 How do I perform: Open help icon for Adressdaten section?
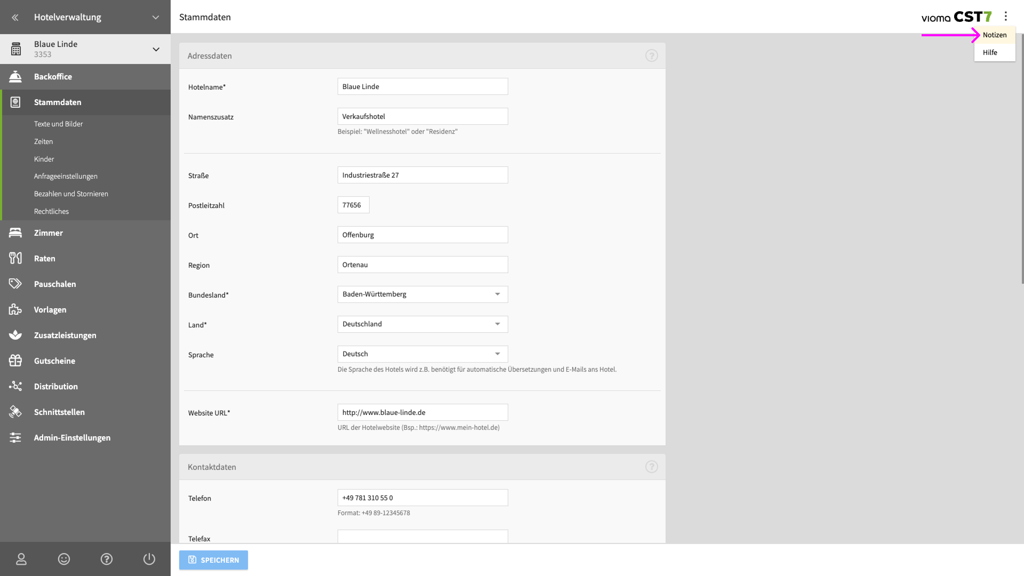pos(651,56)
